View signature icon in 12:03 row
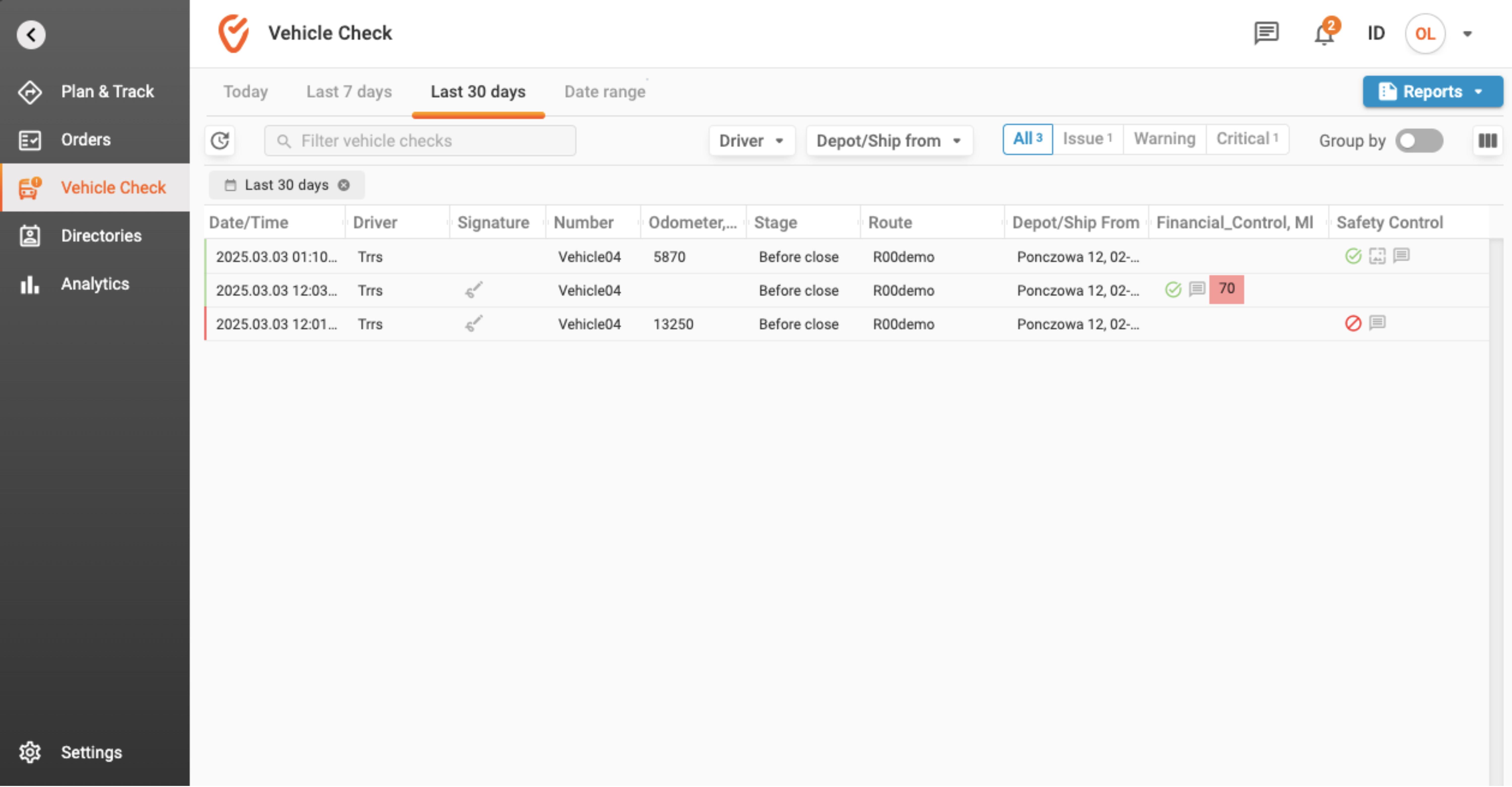Viewport: 1512px width, 787px height. tap(474, 290)
